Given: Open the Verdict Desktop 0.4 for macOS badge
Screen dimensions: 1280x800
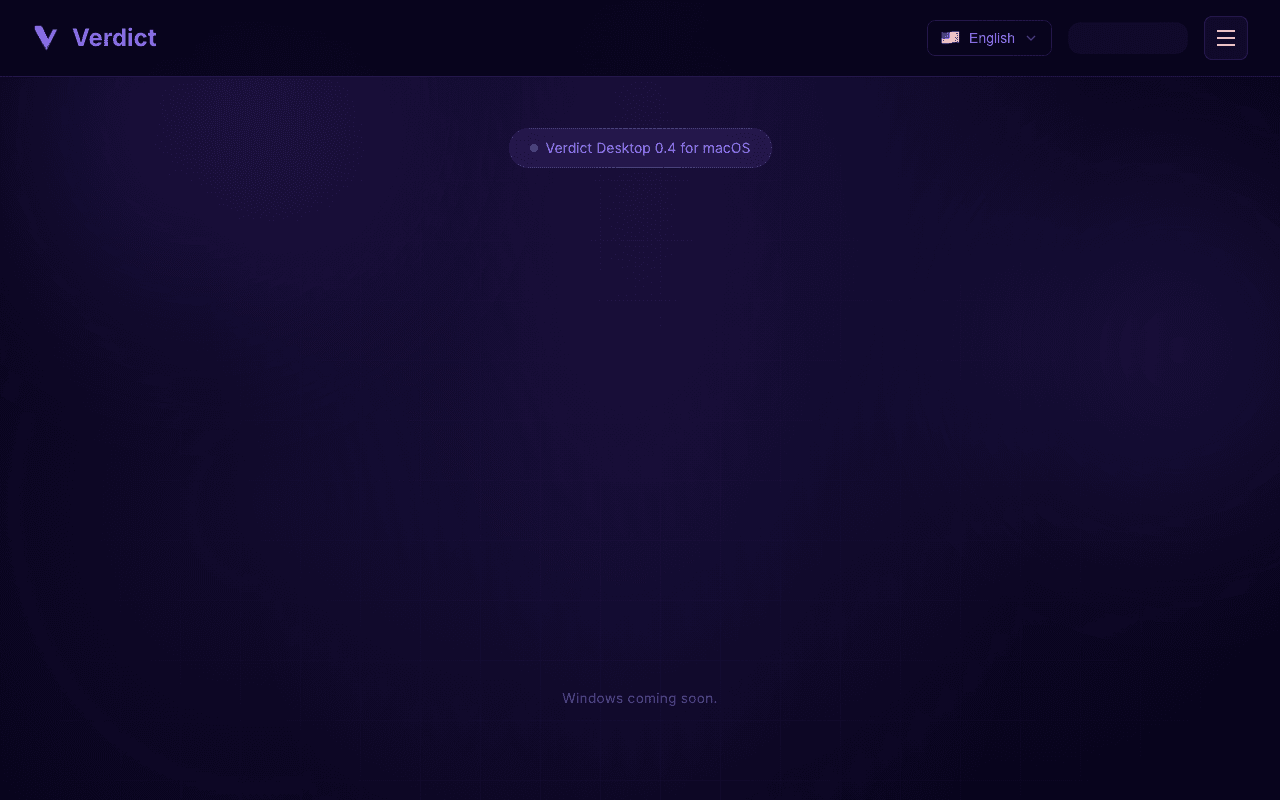Looking at the screenshot, I should click(640, 148).
